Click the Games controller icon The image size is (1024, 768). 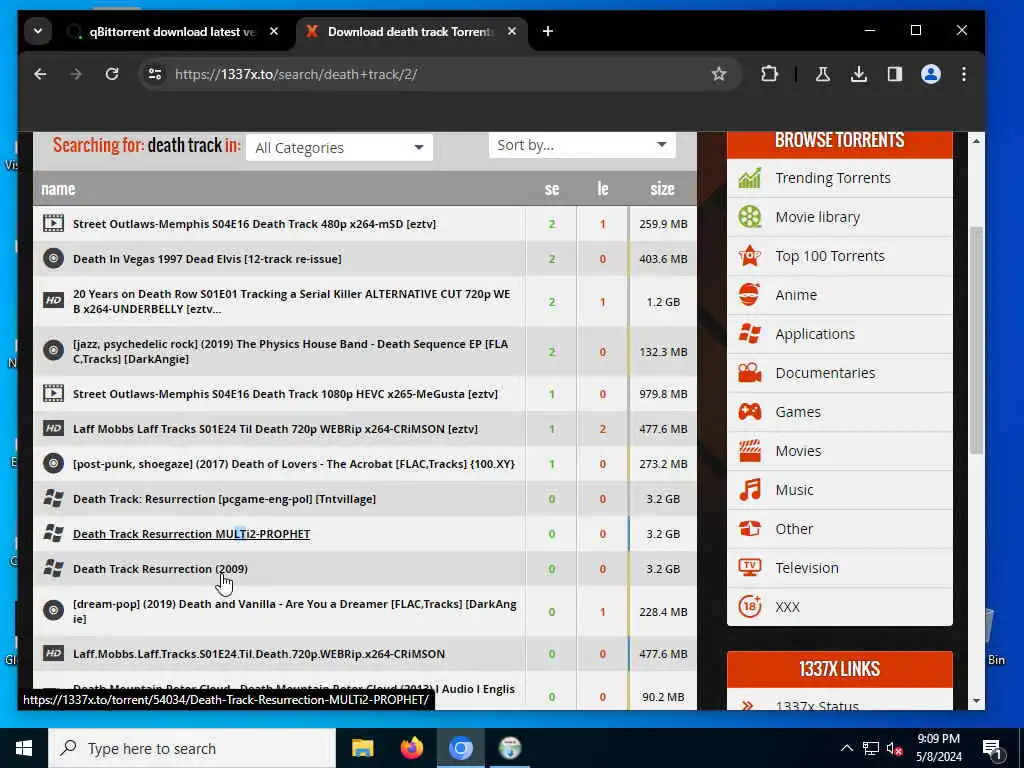pos(750,411)
